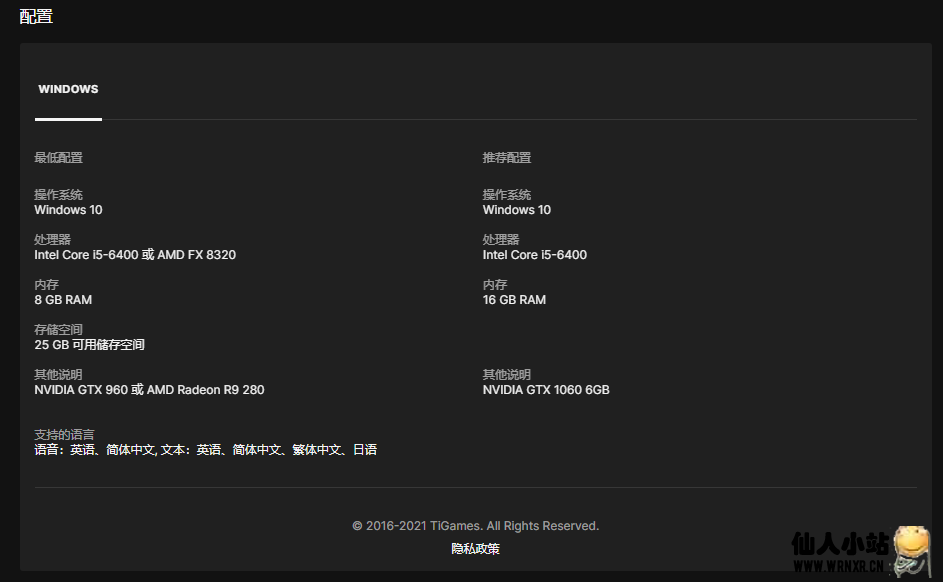The height and width of the screenshot is (582, 943).
Task: Click the 支持的语言 label
Action: pos(64,435)
